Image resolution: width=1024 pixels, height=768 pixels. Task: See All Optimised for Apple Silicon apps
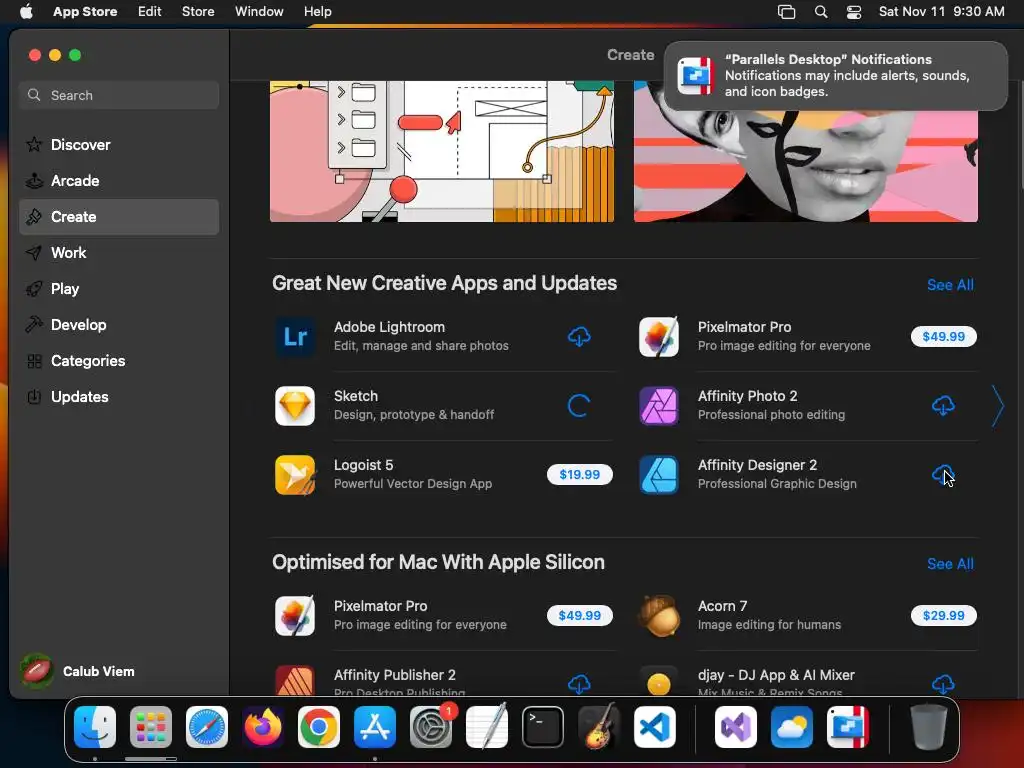point(950,564)
